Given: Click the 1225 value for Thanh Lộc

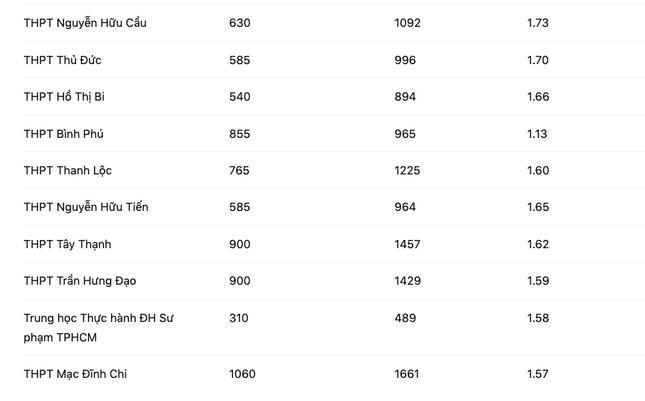Looking at the screenshot, I should tap(408, 171).
